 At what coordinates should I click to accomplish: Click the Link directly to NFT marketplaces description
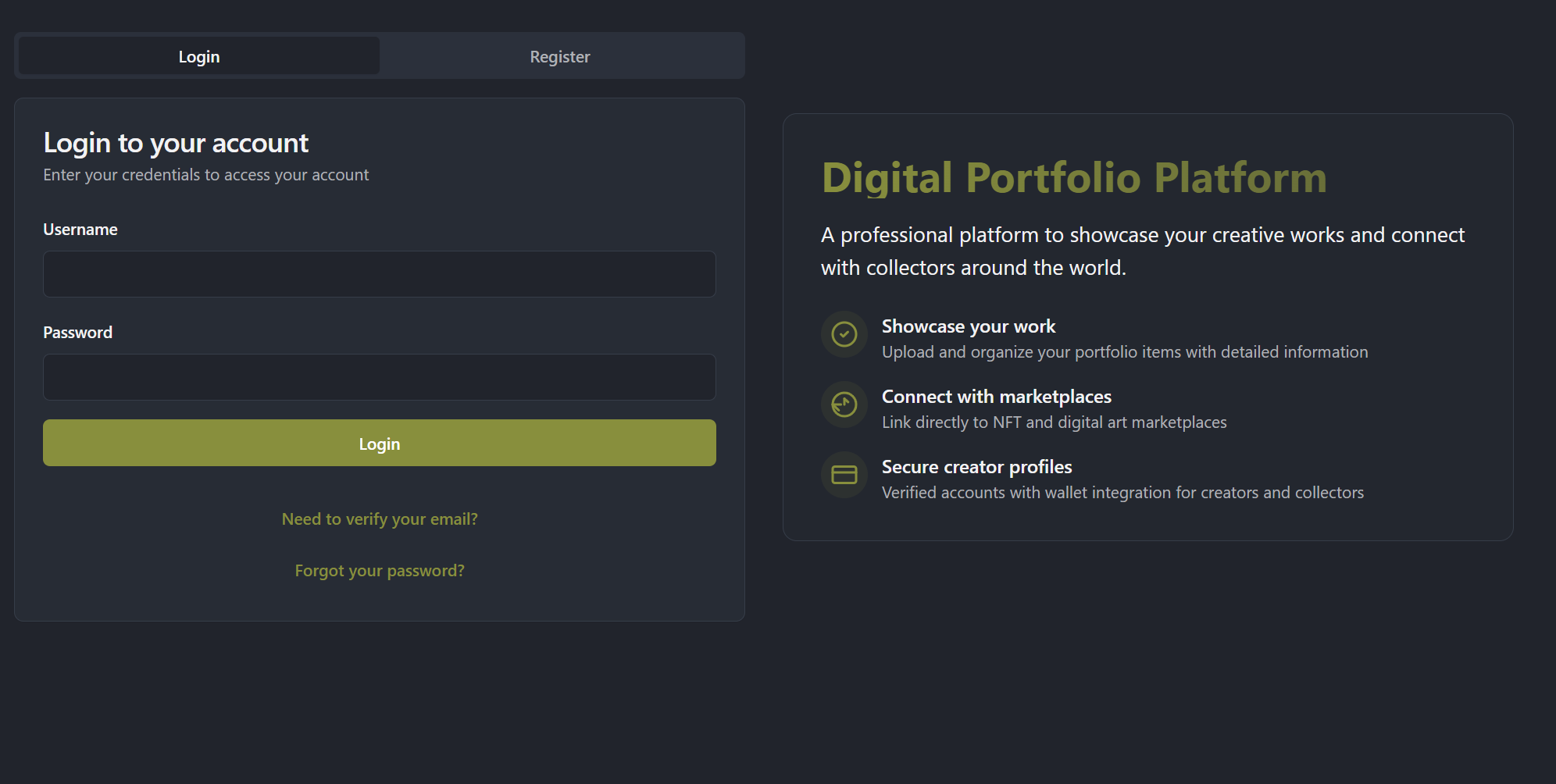tap(1055, 422)
